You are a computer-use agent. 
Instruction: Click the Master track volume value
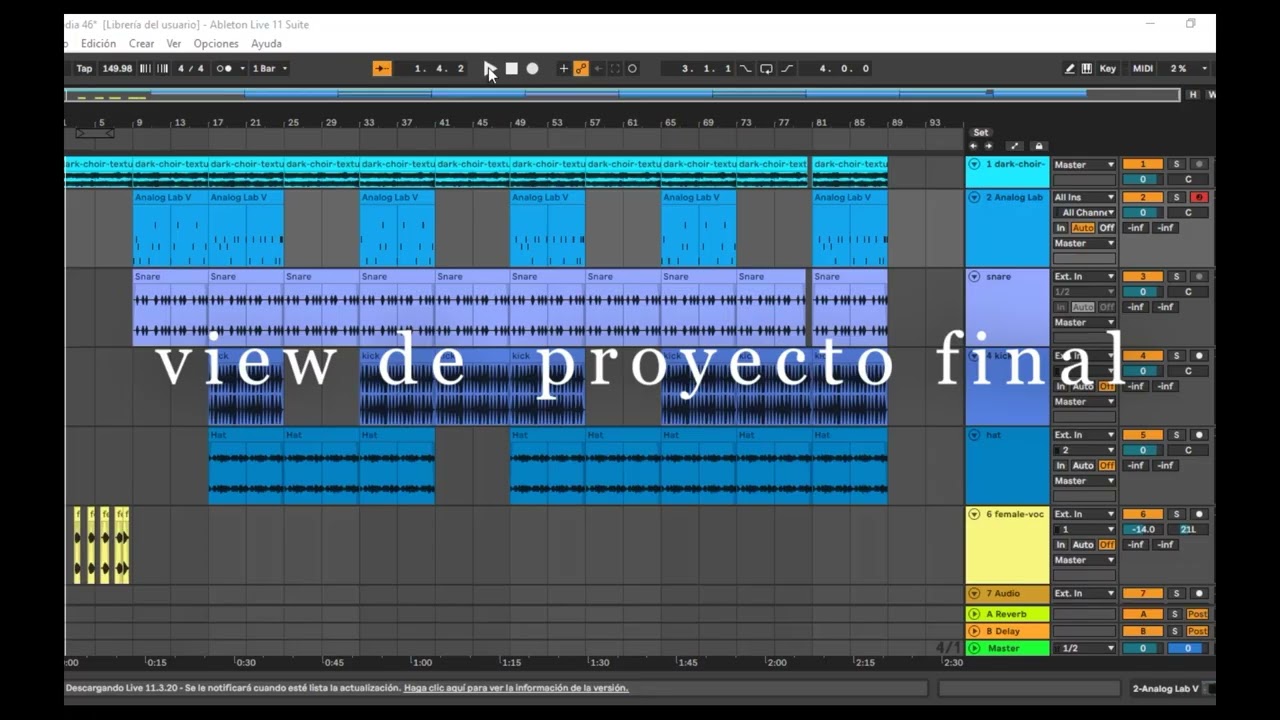point(1142,648)
